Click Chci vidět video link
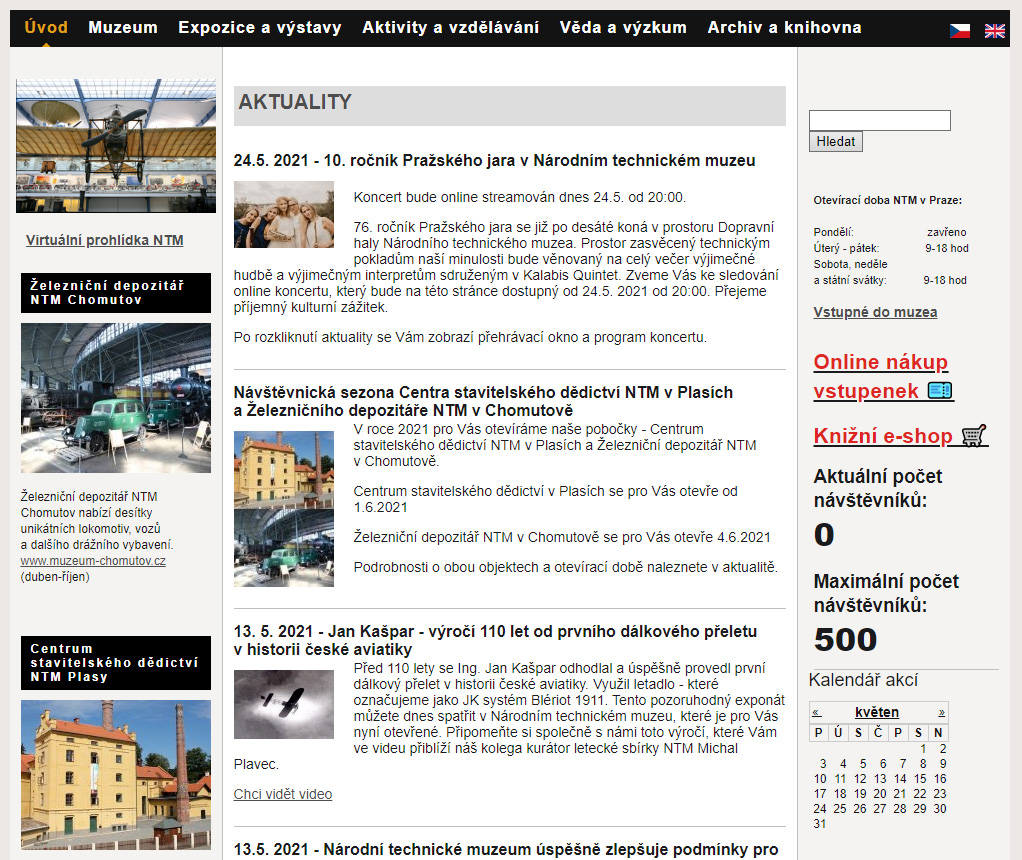This screenshot has height=860, width=1022. click(283, 794)
